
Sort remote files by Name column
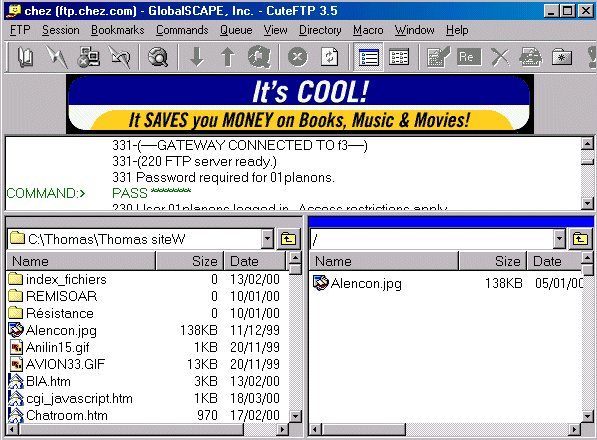coord(384,261)
